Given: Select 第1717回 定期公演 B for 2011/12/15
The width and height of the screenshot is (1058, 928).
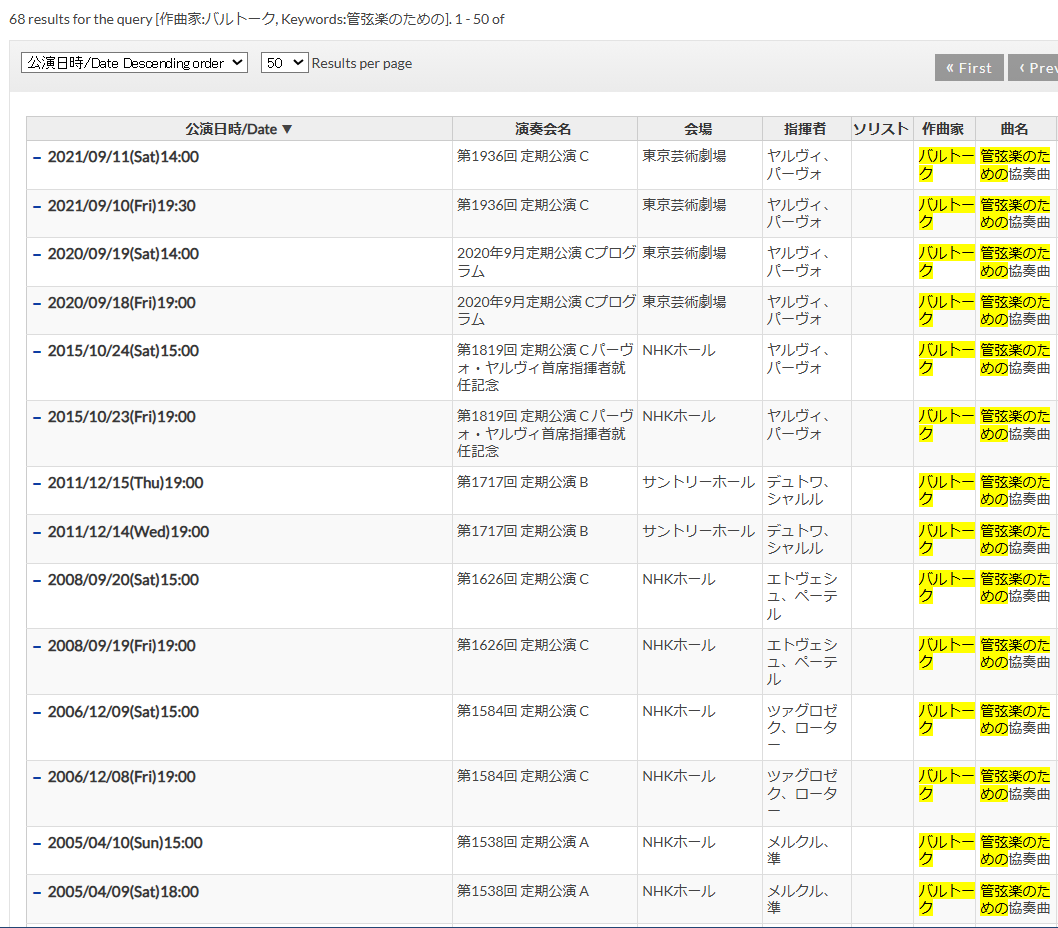Looking at the screenshot, I should tap(523, 482).
